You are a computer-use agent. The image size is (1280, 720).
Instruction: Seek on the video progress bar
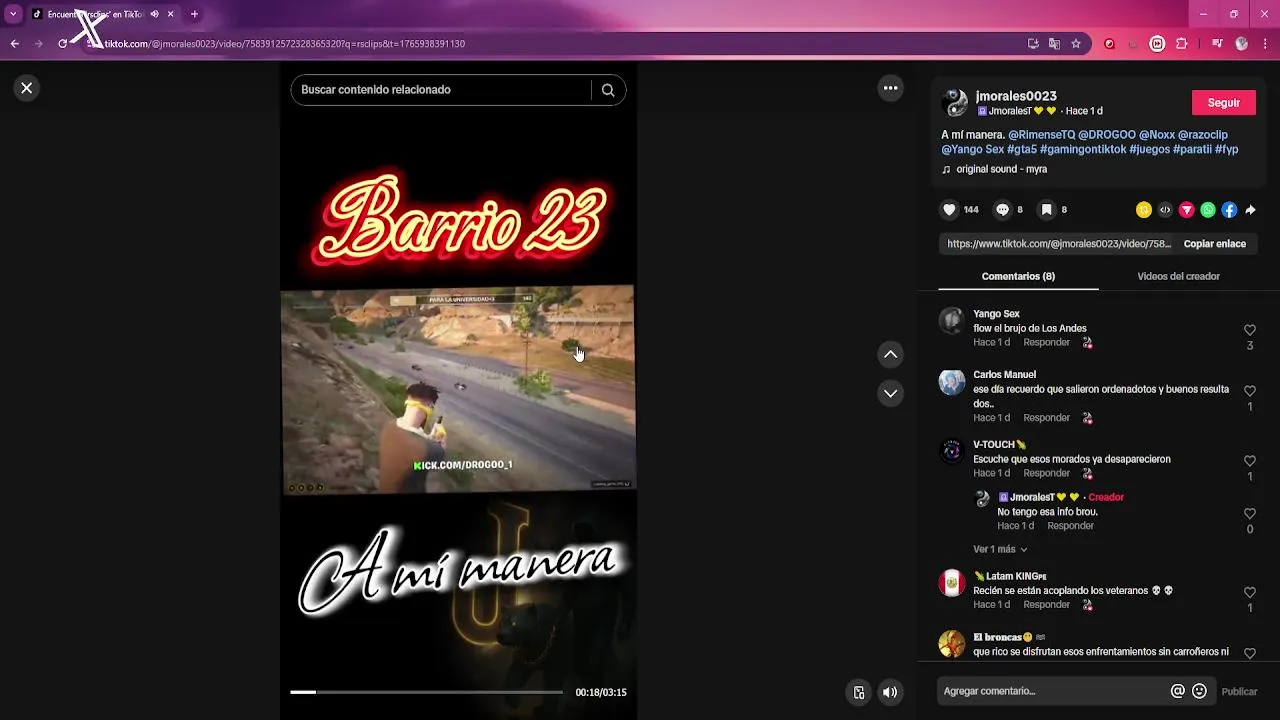(x=426, y=692)
